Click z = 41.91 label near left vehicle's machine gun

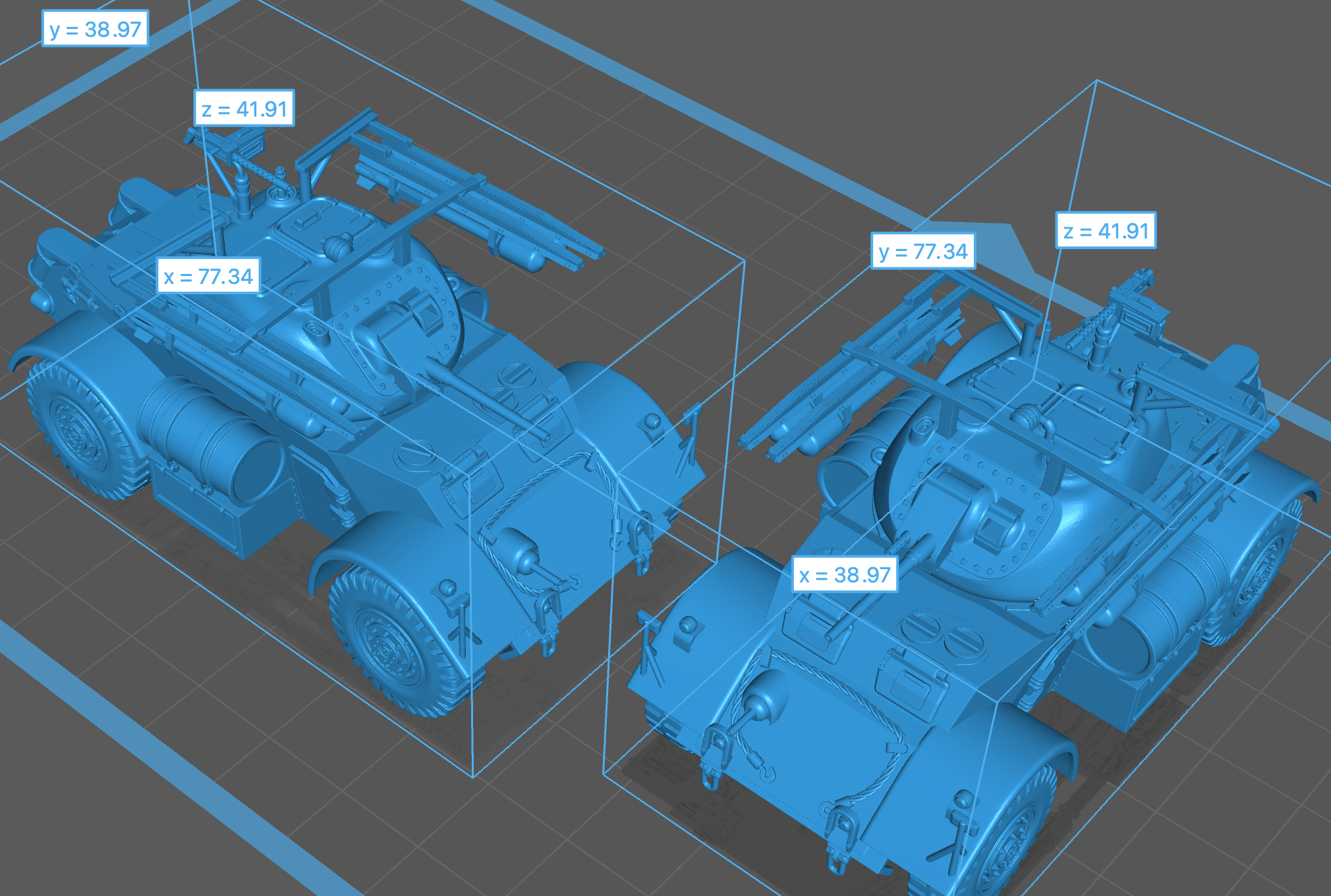click(x=244, y=109)
